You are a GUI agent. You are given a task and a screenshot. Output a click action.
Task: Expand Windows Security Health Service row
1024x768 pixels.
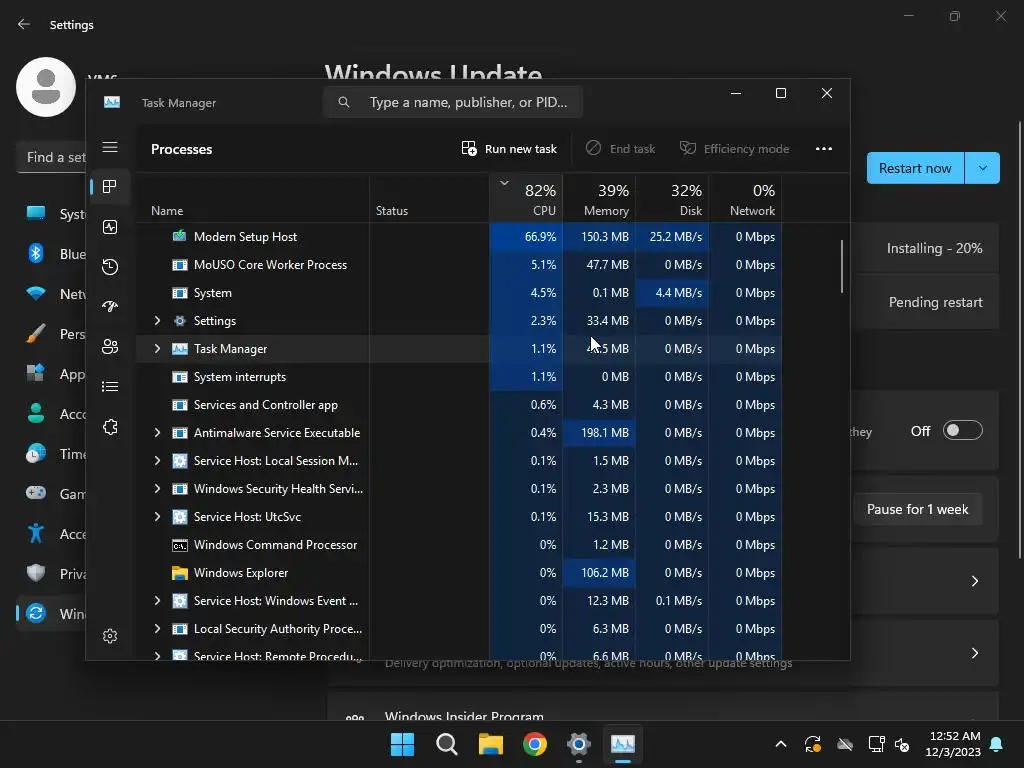click(157, 488)
